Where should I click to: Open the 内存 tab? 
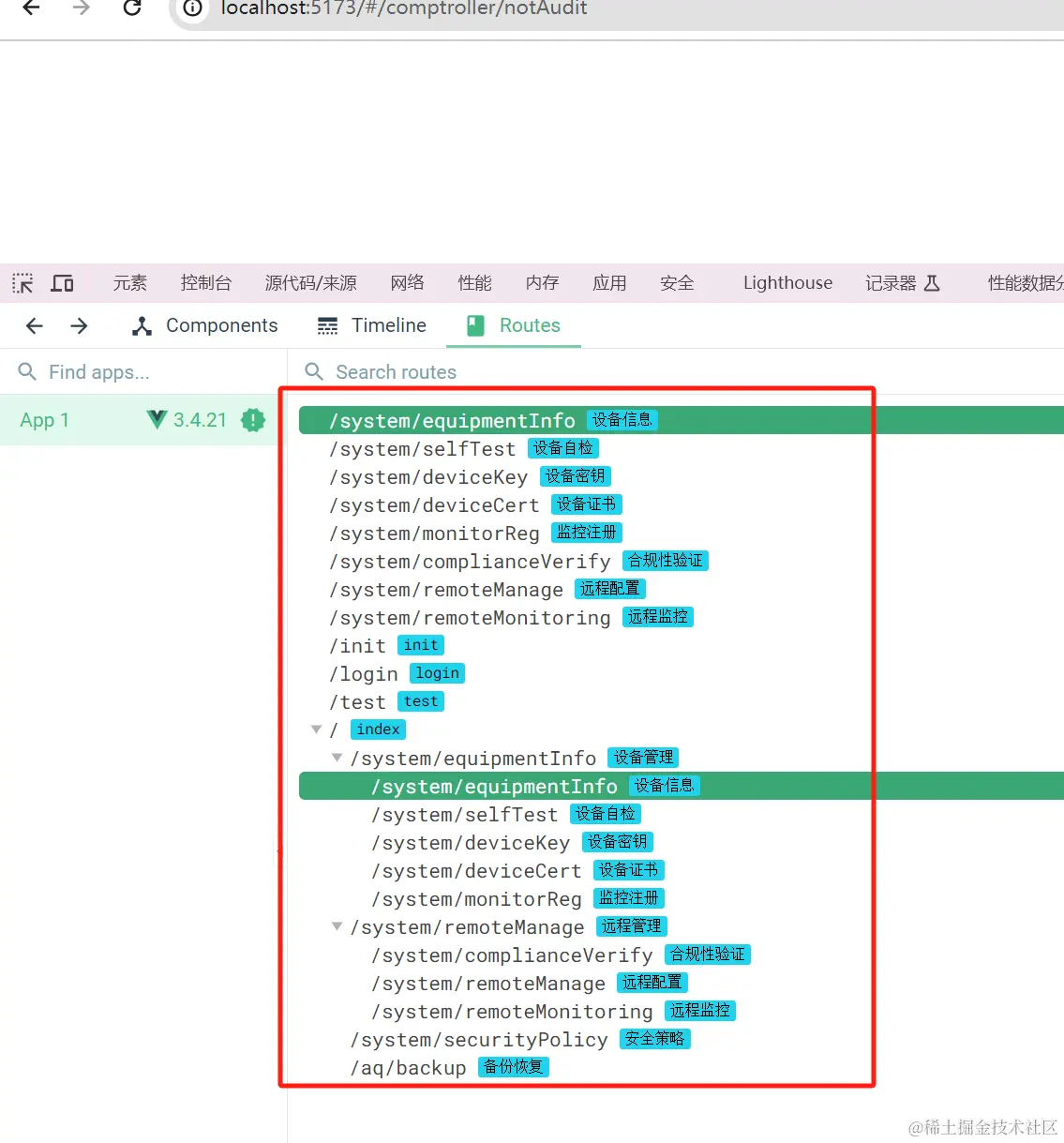543,283
